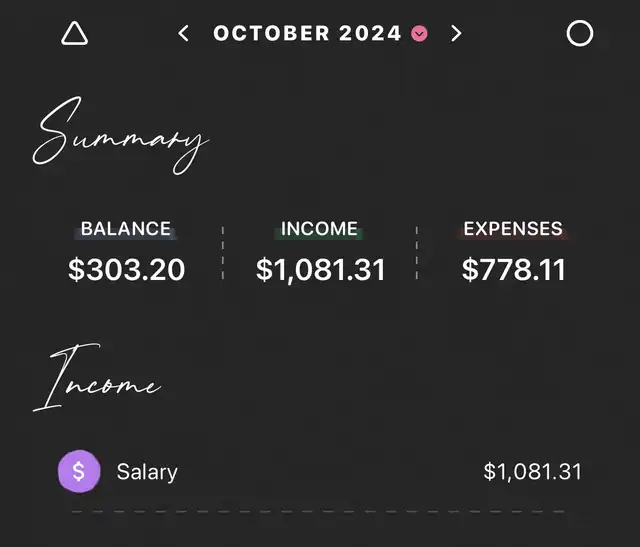Tap the EXPENSES label
The image size is (640, 547).
(513, 229)
